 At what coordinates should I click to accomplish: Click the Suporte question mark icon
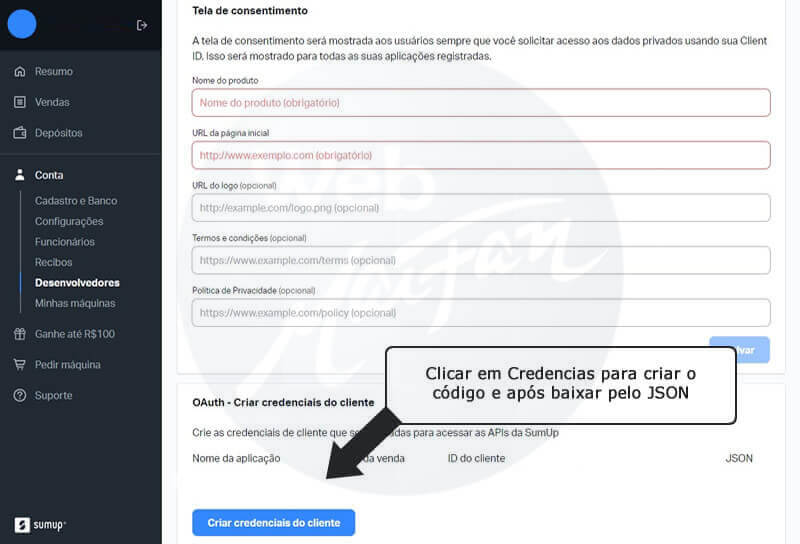click(20, 396)
